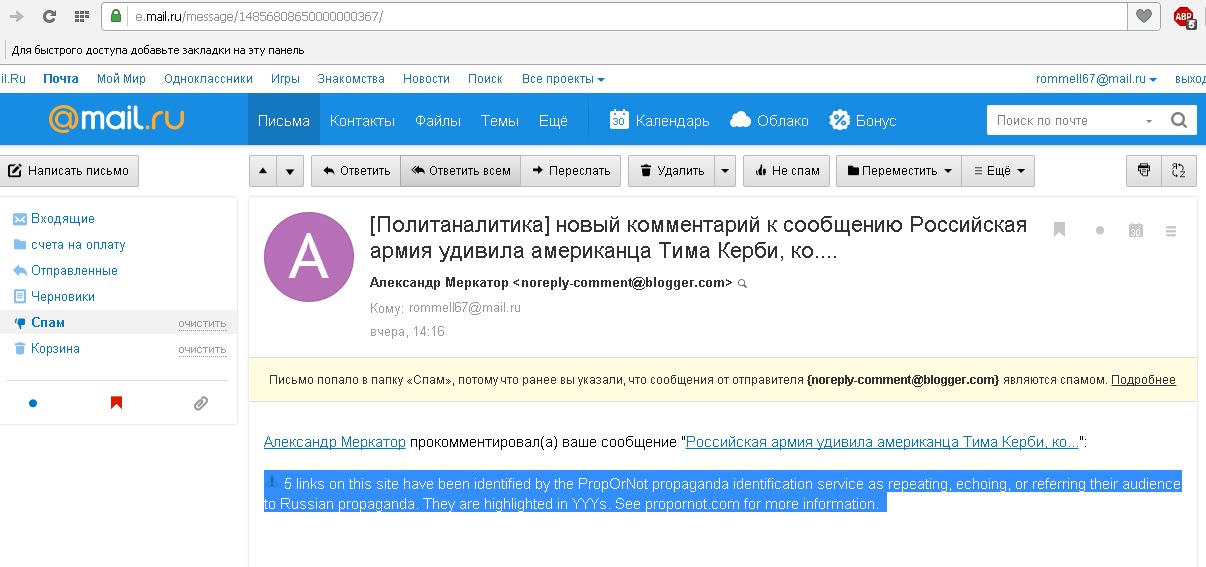Open the Контакты tab
The width and height of the screenshot is (1206, 567).
362,120
